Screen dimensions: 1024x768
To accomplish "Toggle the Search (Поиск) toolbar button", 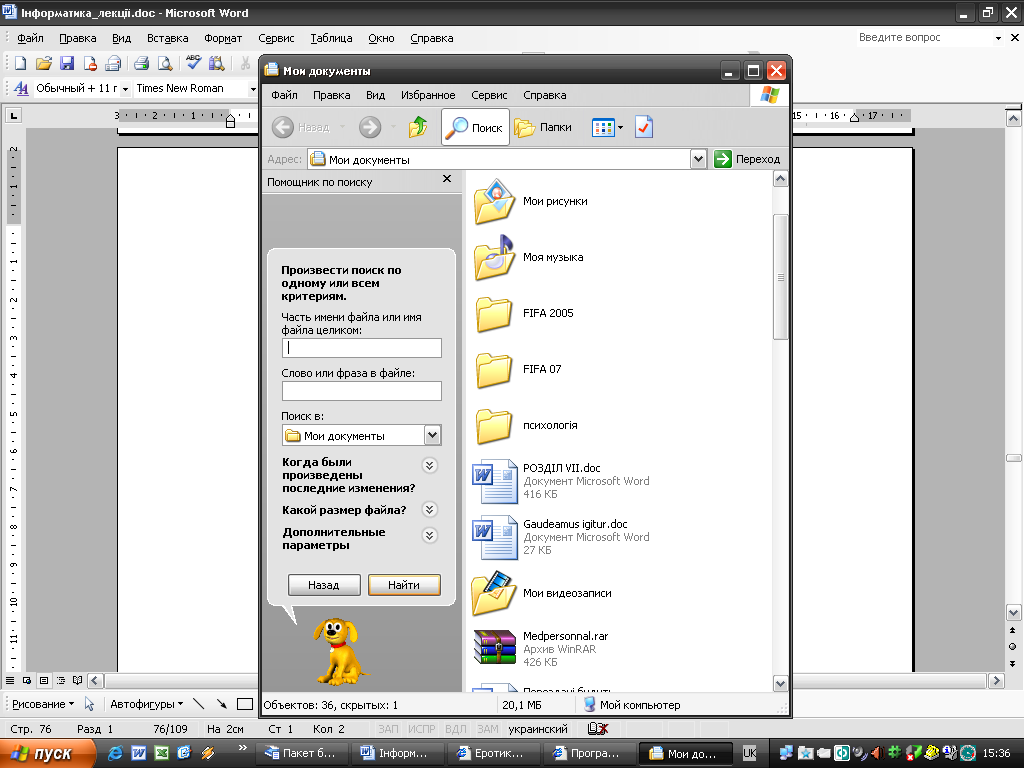I will (475, 127).
